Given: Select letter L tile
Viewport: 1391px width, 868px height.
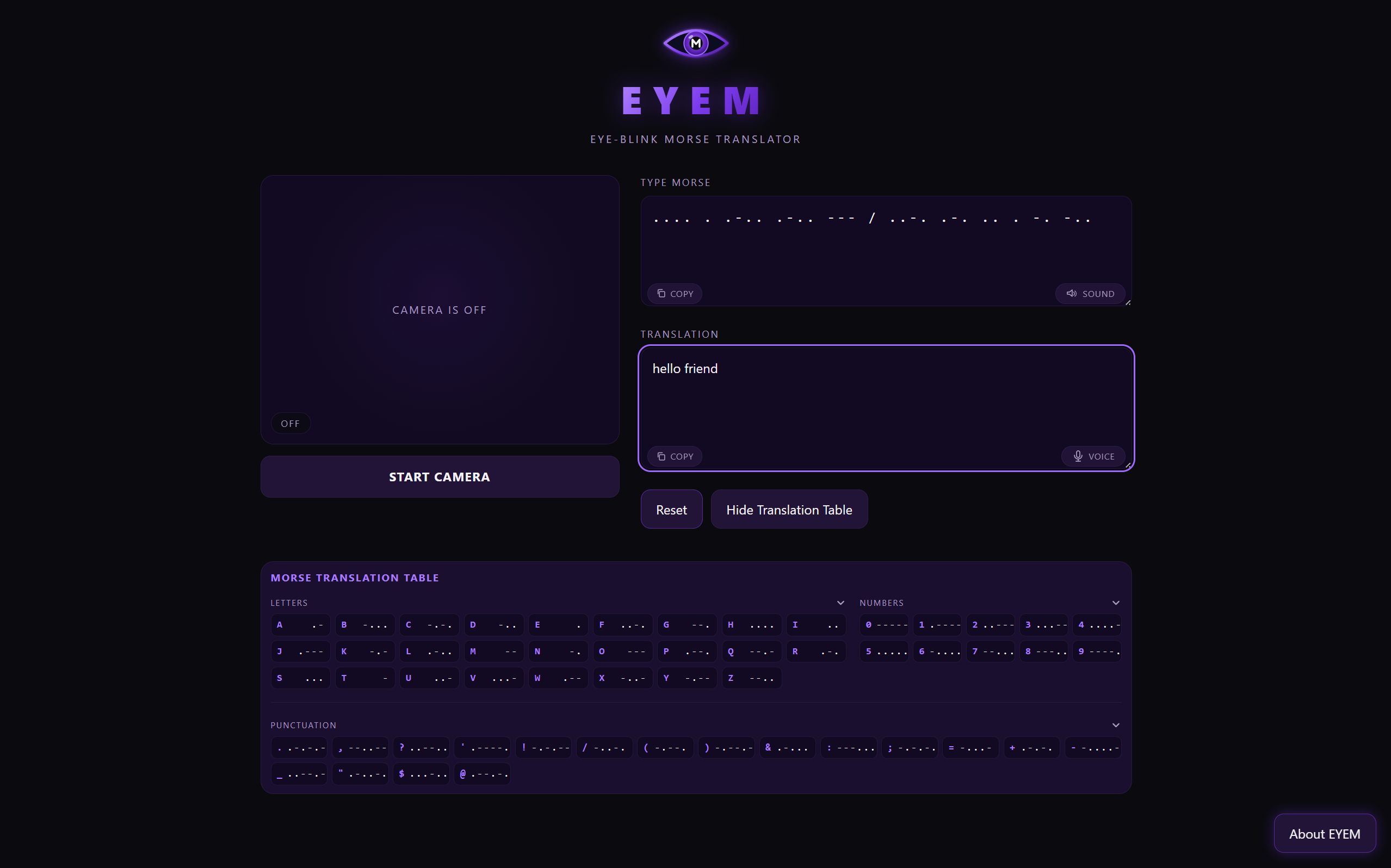Looking at the screenshot, I should coord(429,651).
